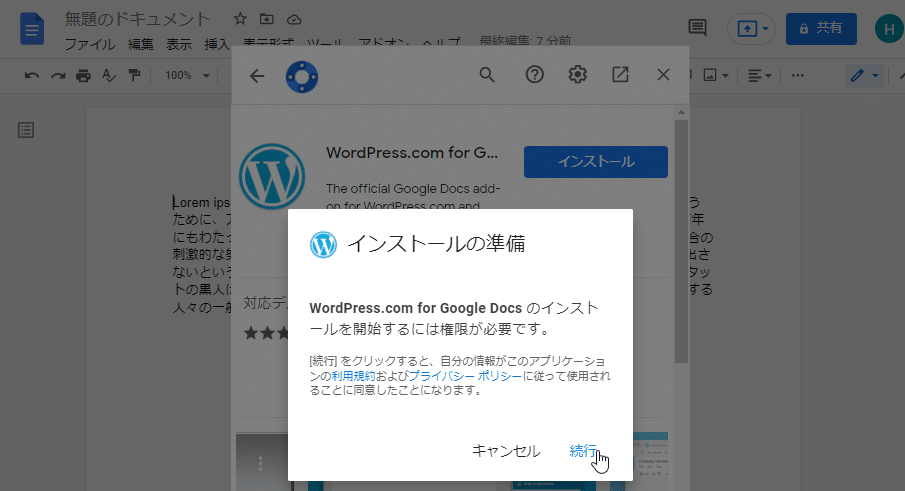Screen dimensions: 905x491
Task: Click the add-on panel vertical scrollbar
Action: point(680,240)
